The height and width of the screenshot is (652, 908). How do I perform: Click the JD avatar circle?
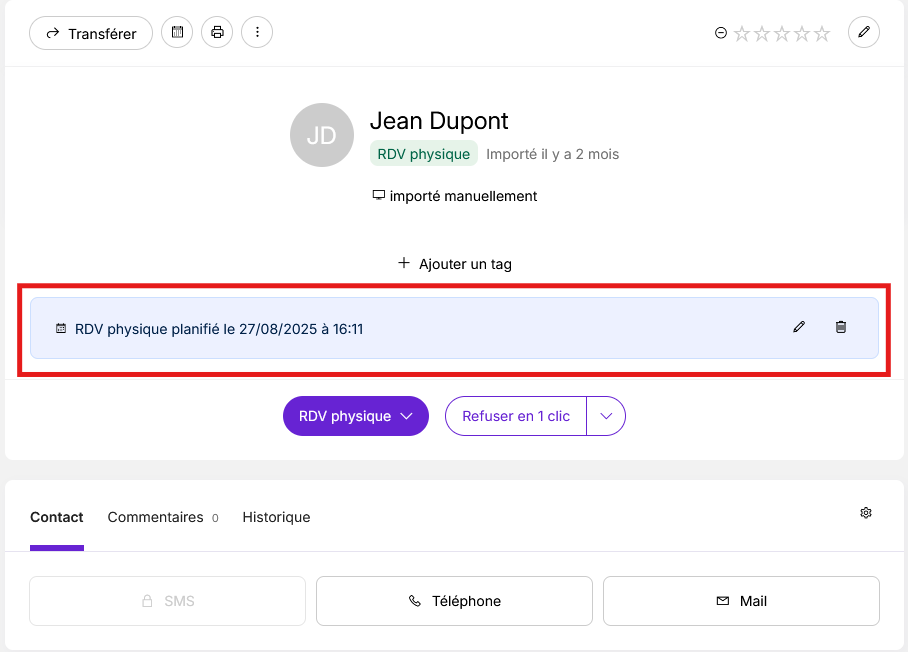click(322, 135)
